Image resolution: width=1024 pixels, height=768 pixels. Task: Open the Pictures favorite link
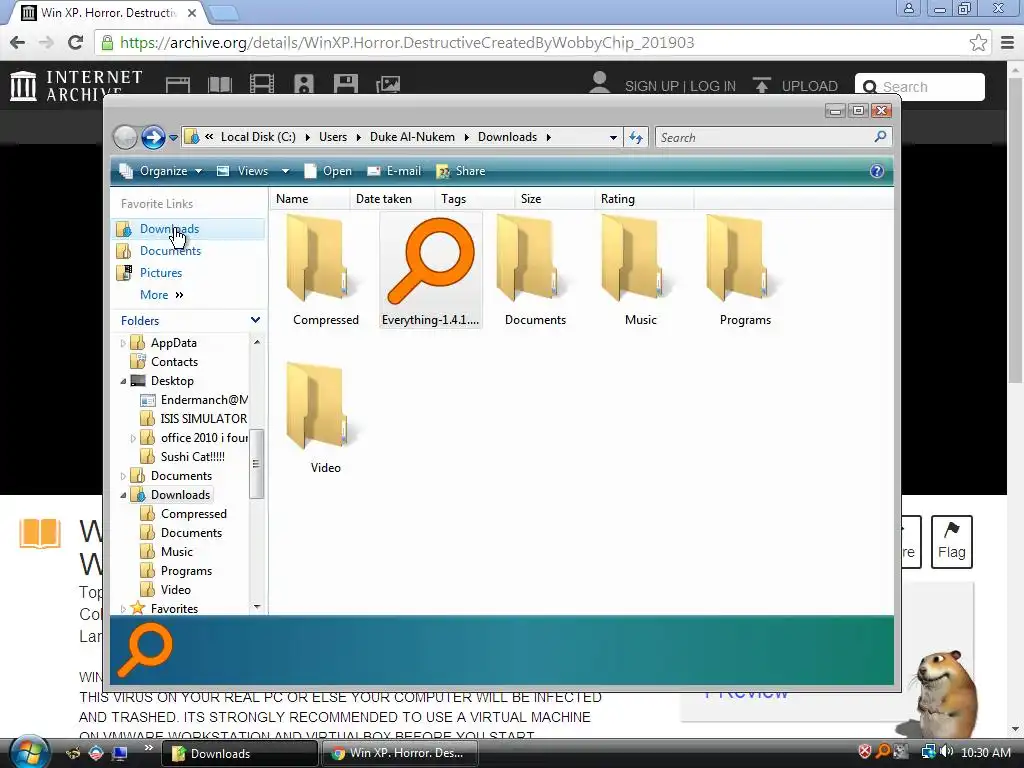pos(161,273)
